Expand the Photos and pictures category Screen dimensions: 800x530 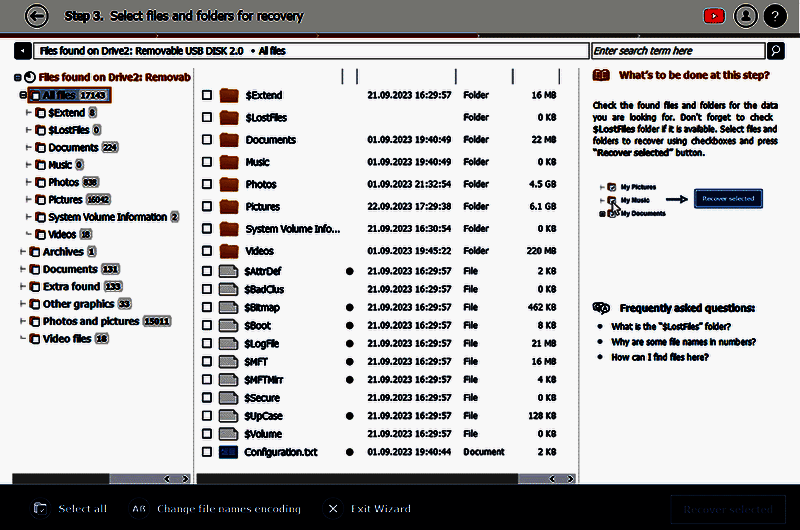(x=23, y=322)
